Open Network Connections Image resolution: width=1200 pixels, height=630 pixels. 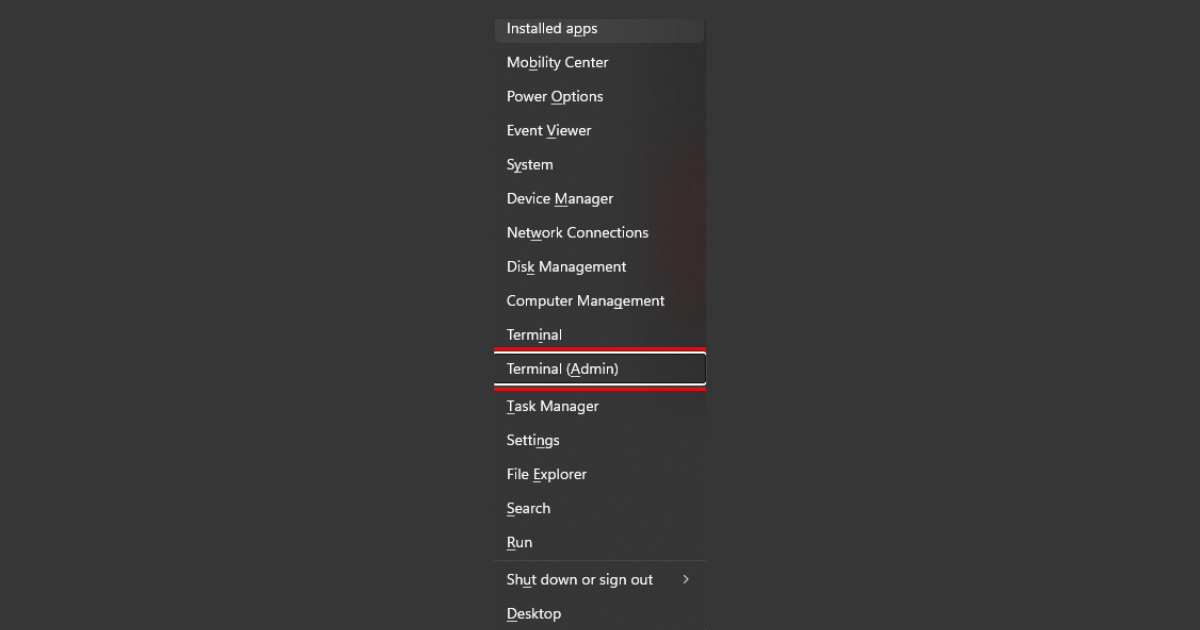pyautogui.click(x=577, y=232)
